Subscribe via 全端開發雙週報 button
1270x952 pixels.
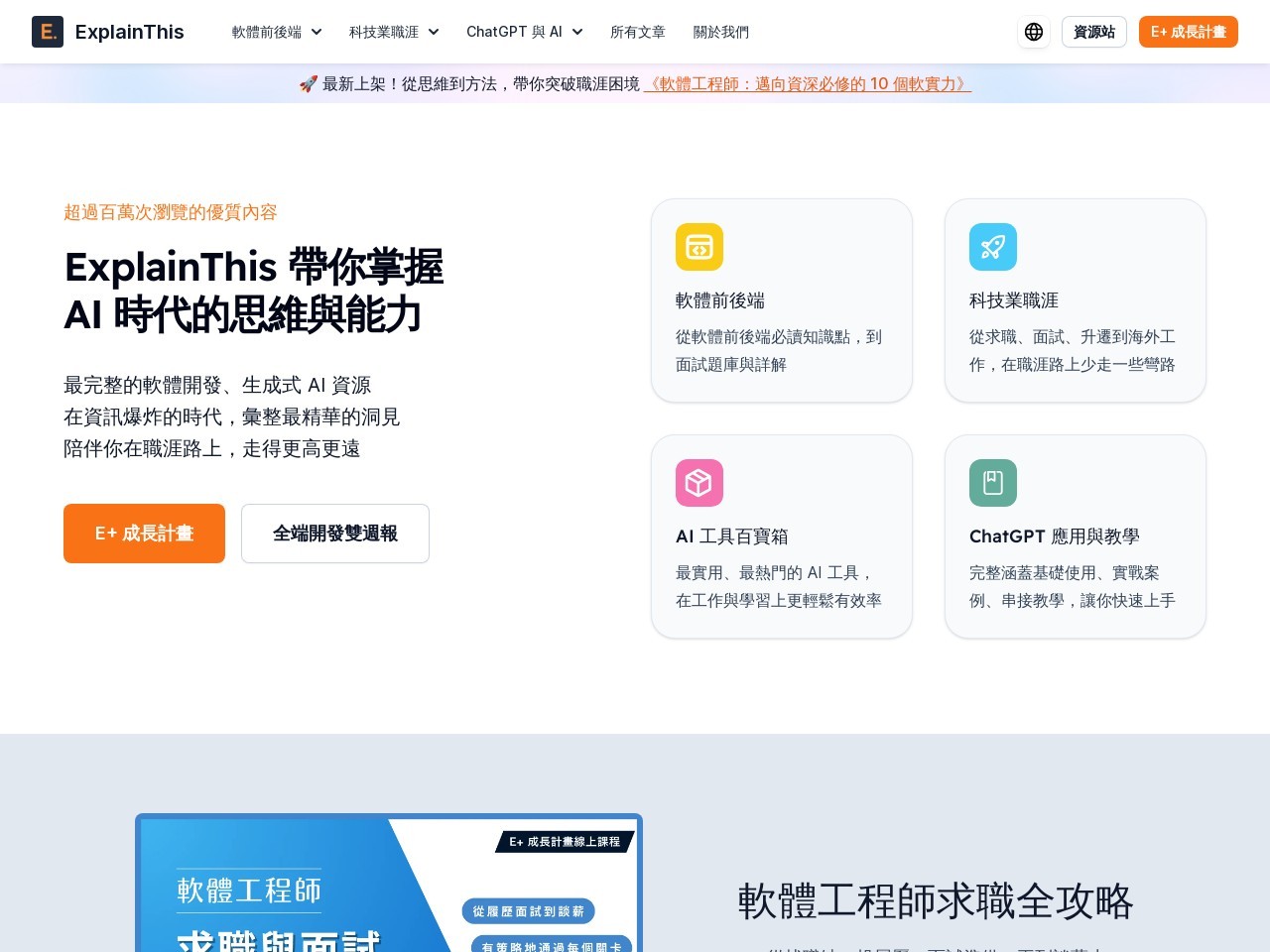[335, 534]
